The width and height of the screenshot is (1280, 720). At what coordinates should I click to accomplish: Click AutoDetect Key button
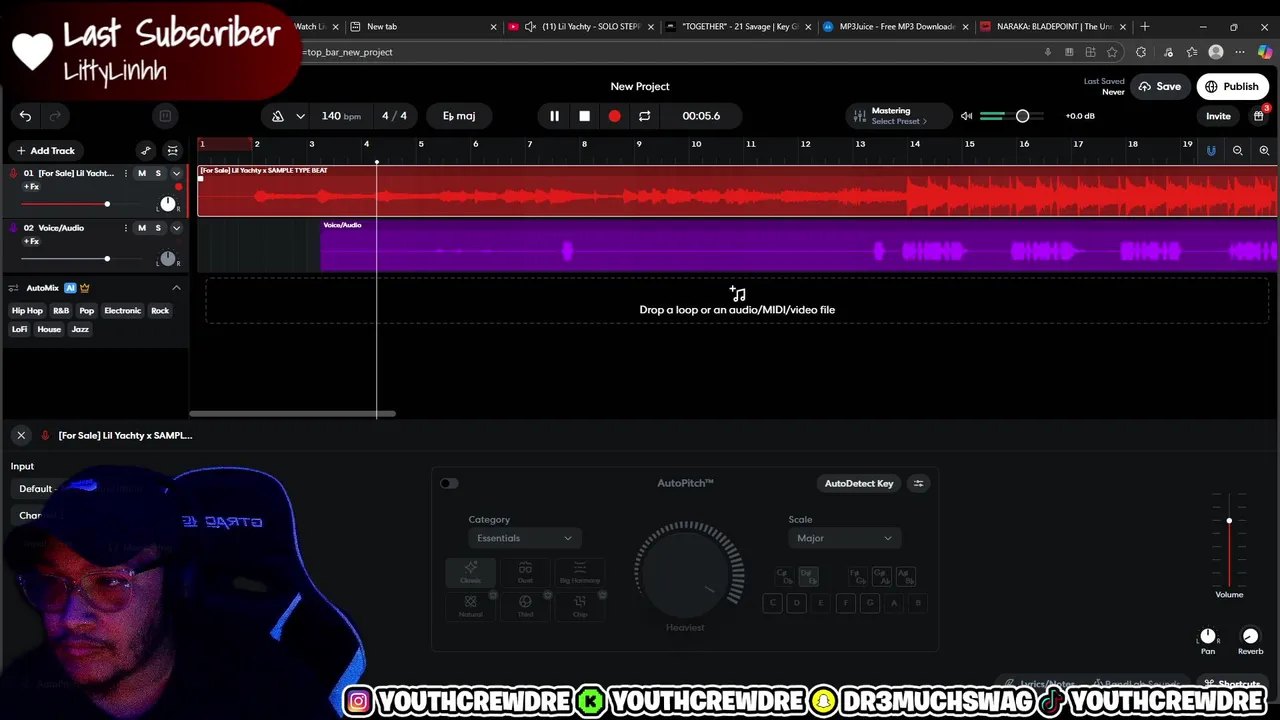point(859,484)
